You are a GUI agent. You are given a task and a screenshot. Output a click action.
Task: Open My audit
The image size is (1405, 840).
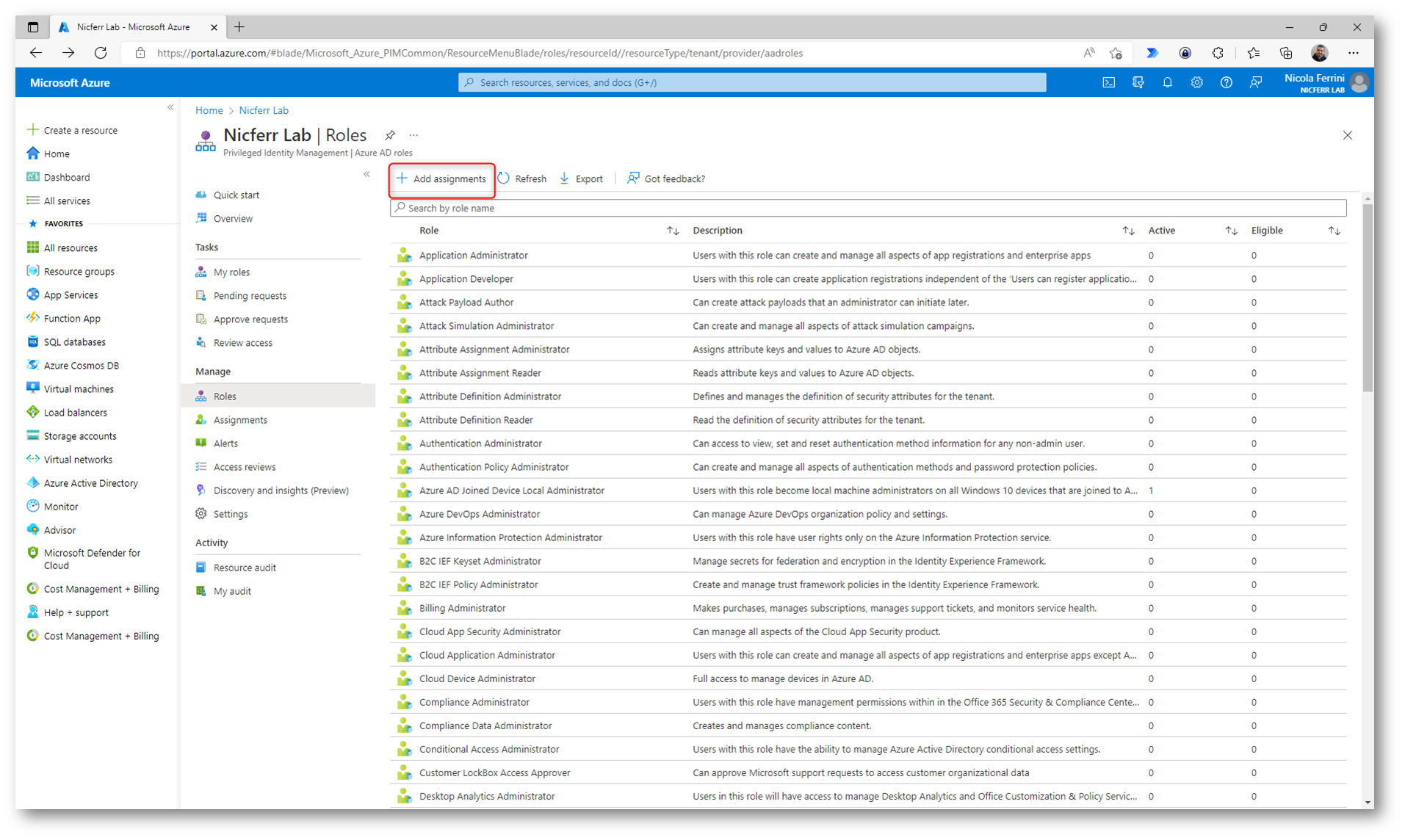(x=232, y=591)
